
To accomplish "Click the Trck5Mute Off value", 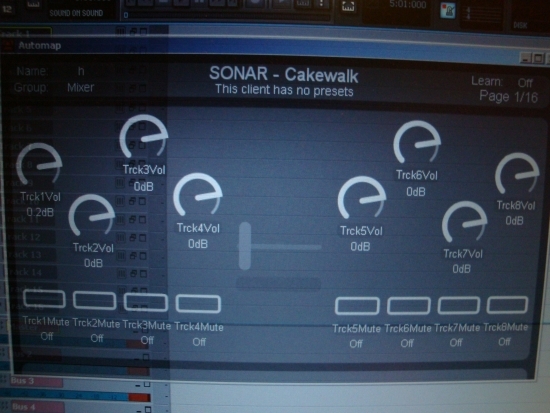I will point(356,344).
